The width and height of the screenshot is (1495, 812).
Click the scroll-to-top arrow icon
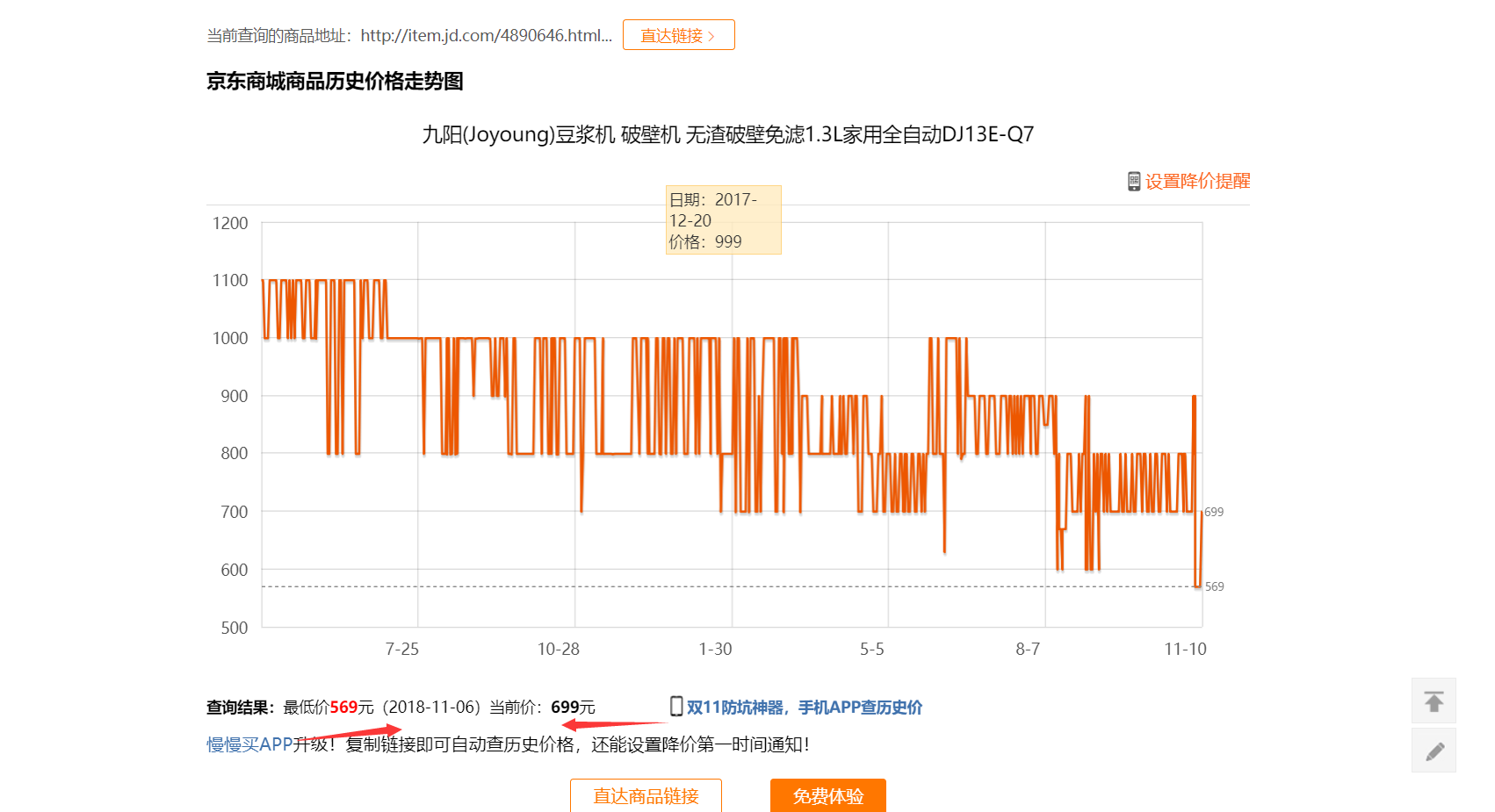1434,701
